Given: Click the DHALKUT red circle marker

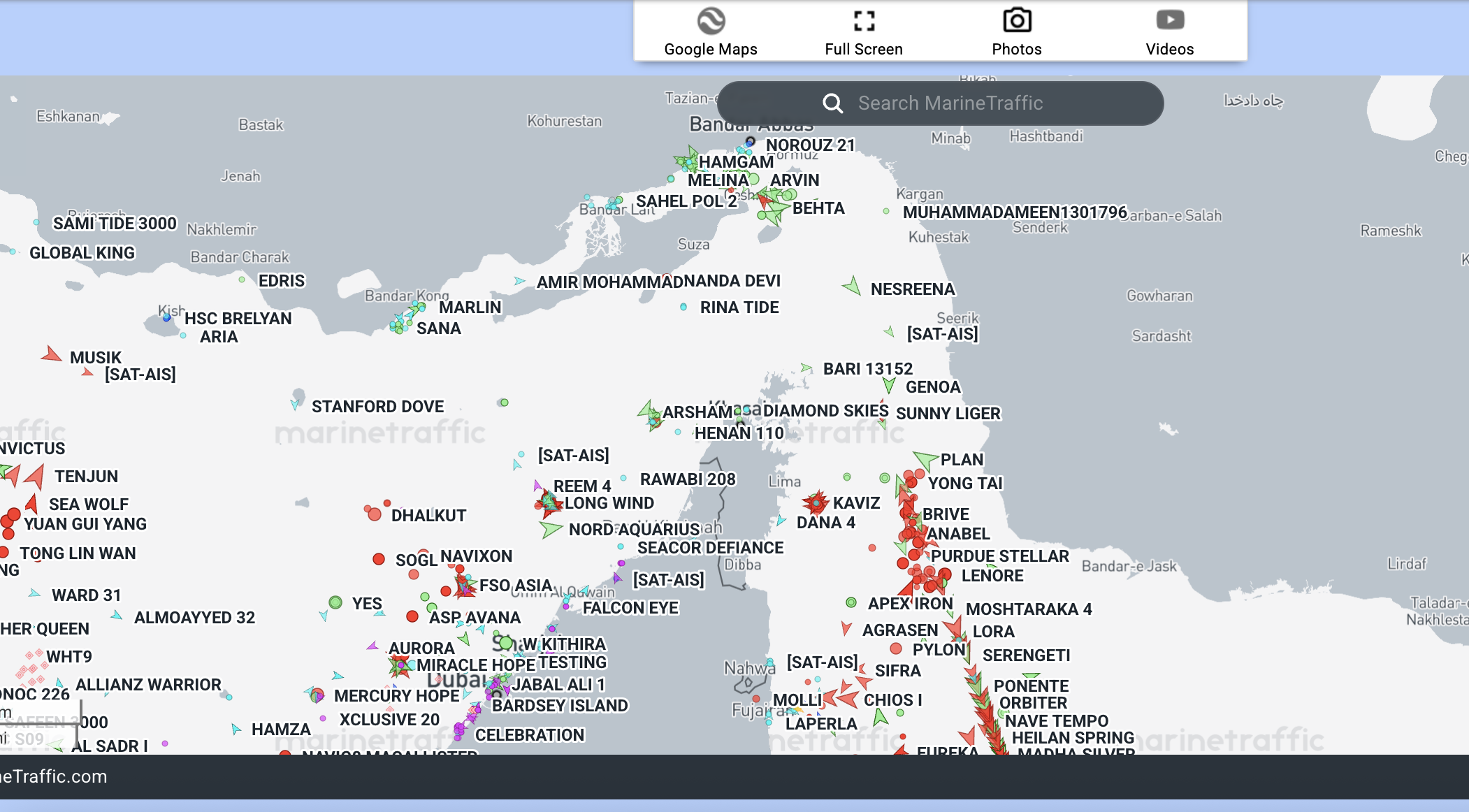Looking at the screenshot, I should point(375,514).
